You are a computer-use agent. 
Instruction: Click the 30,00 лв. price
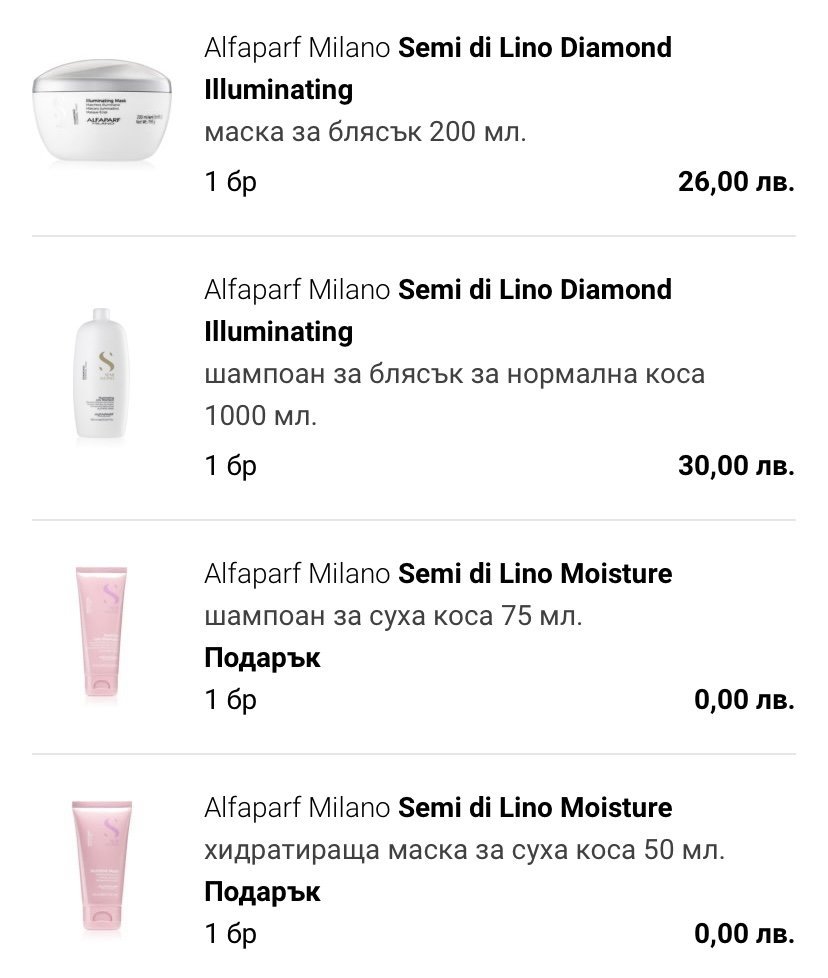point(736,466)
